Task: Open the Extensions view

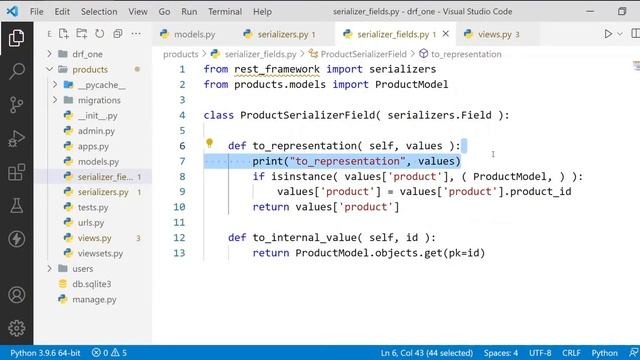Action: click(x=16, y=172)
